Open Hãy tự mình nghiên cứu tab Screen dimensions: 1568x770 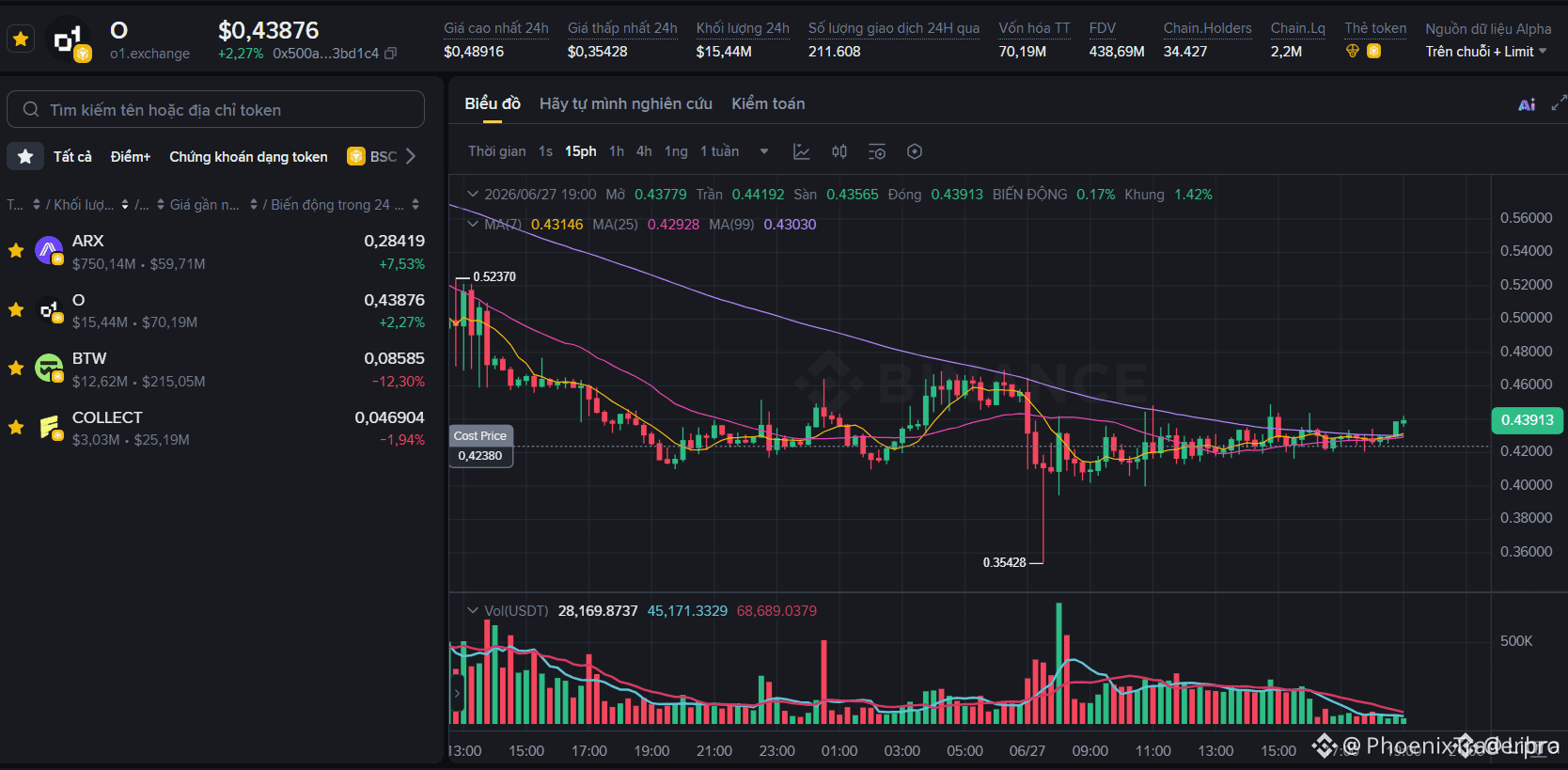(626, 103)
